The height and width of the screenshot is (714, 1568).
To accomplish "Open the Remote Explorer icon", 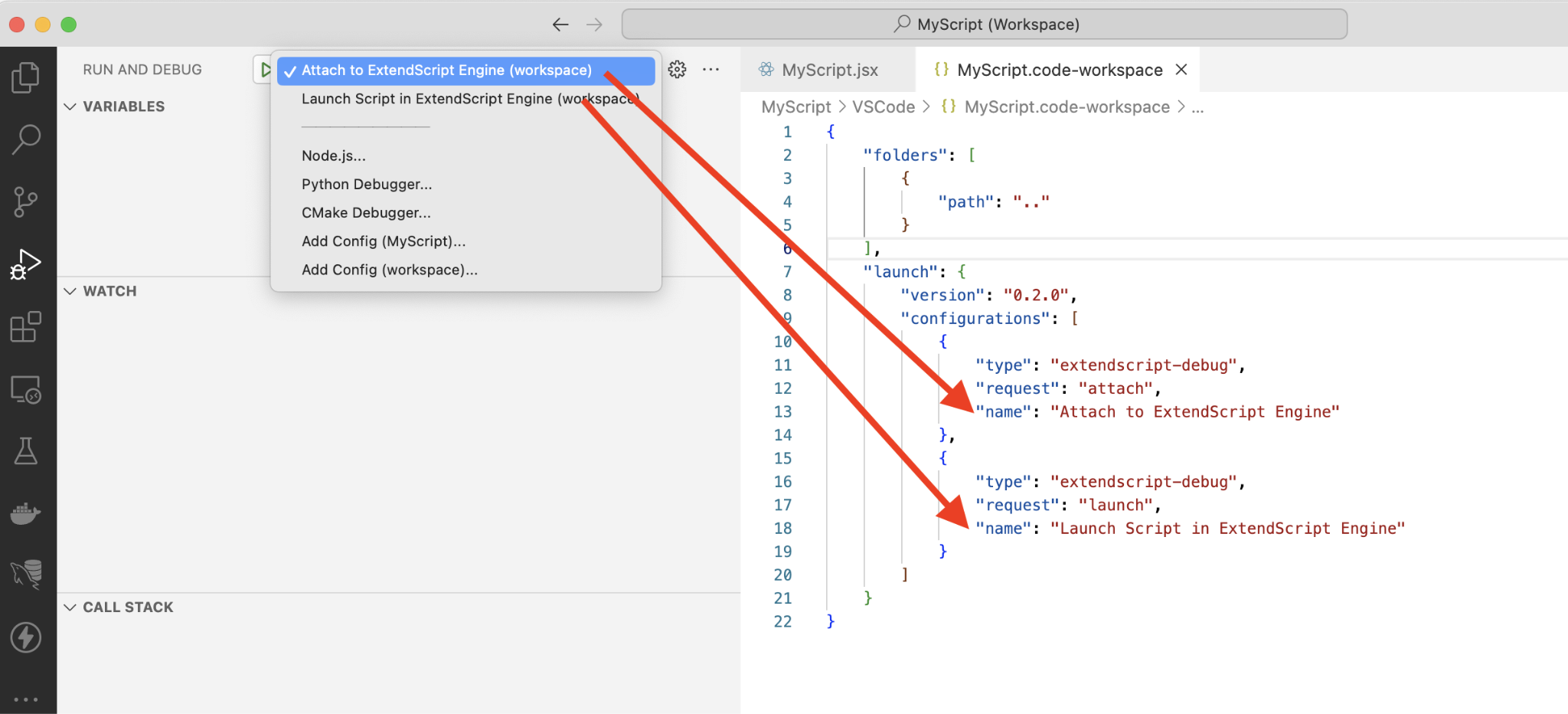I will [x=26, y=390].
